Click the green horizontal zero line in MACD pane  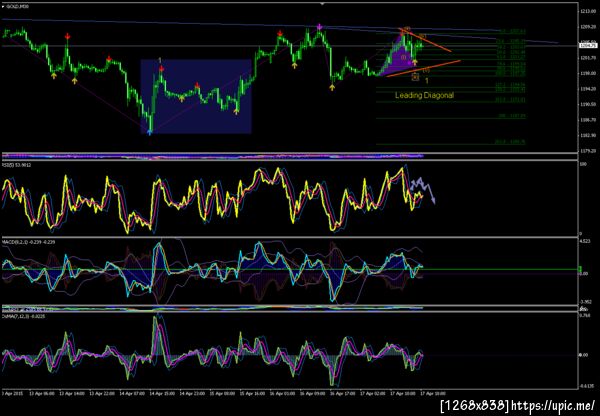coord(289,269)
